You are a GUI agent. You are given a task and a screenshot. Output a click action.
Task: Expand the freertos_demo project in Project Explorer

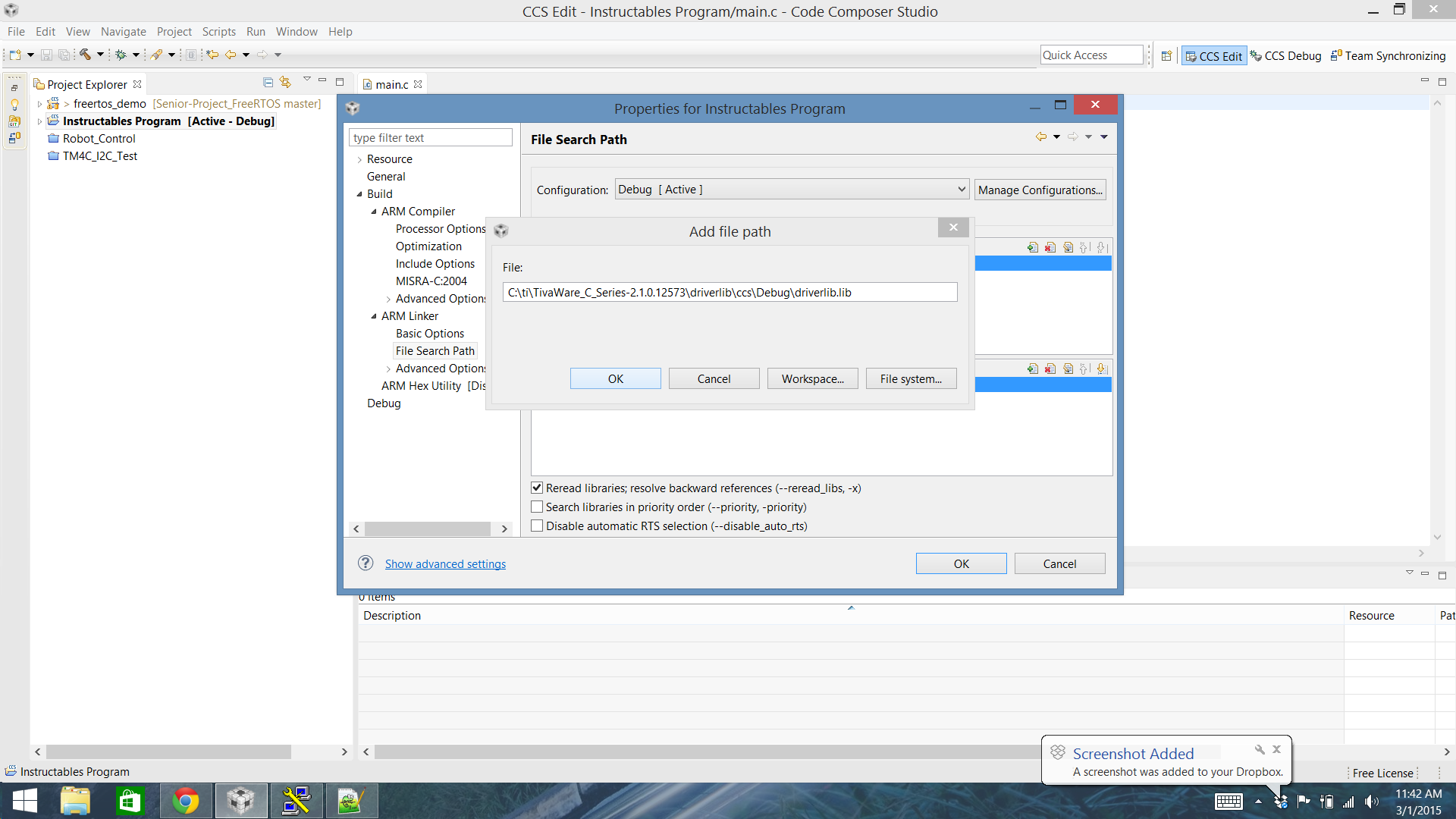(x=39, y=104)
